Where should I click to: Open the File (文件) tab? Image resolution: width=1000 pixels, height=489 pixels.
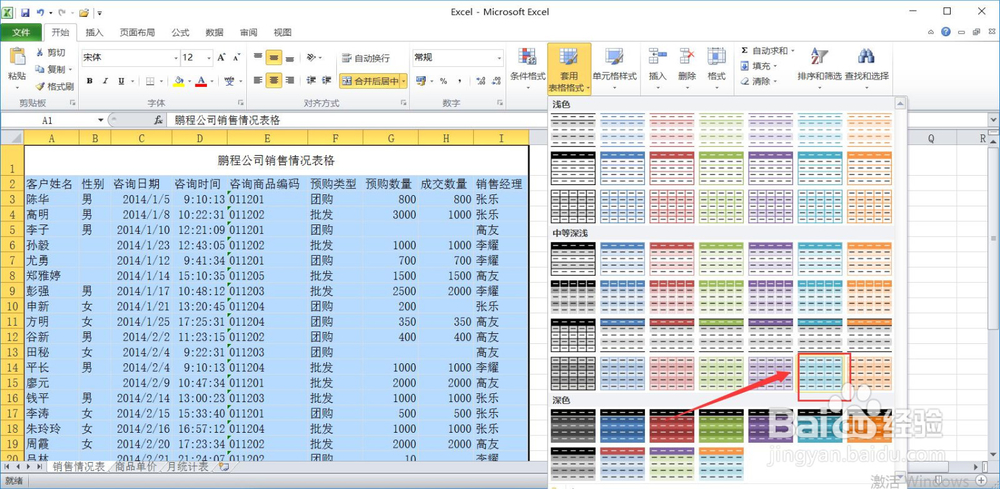(x=21, y=33)
